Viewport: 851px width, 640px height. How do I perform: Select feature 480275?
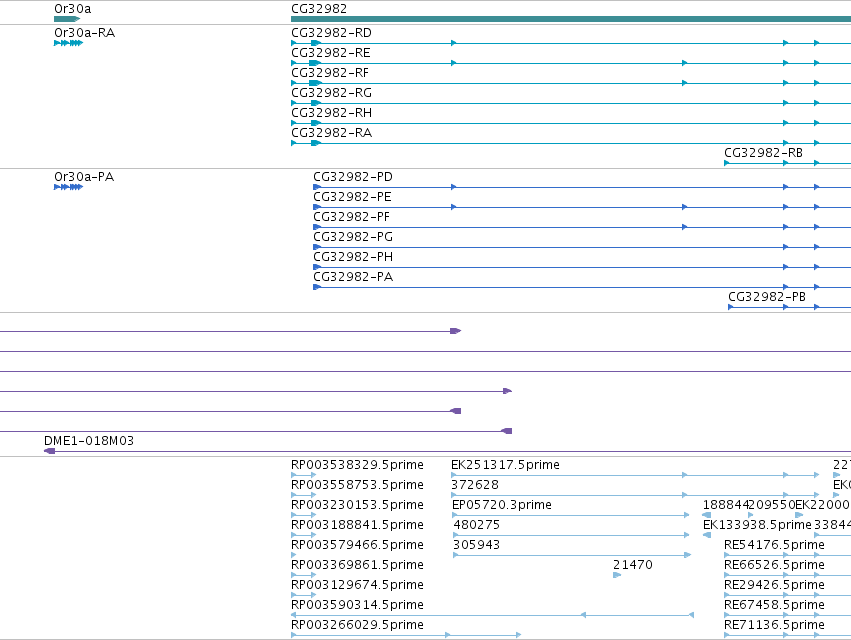(477, 525)
